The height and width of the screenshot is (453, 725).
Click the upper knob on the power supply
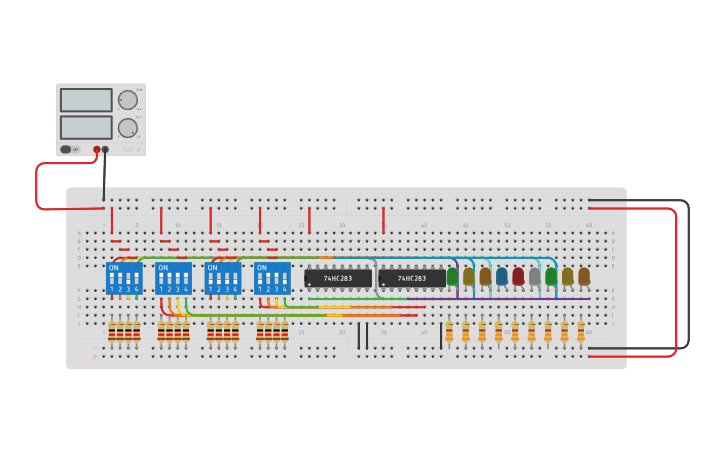127,100
